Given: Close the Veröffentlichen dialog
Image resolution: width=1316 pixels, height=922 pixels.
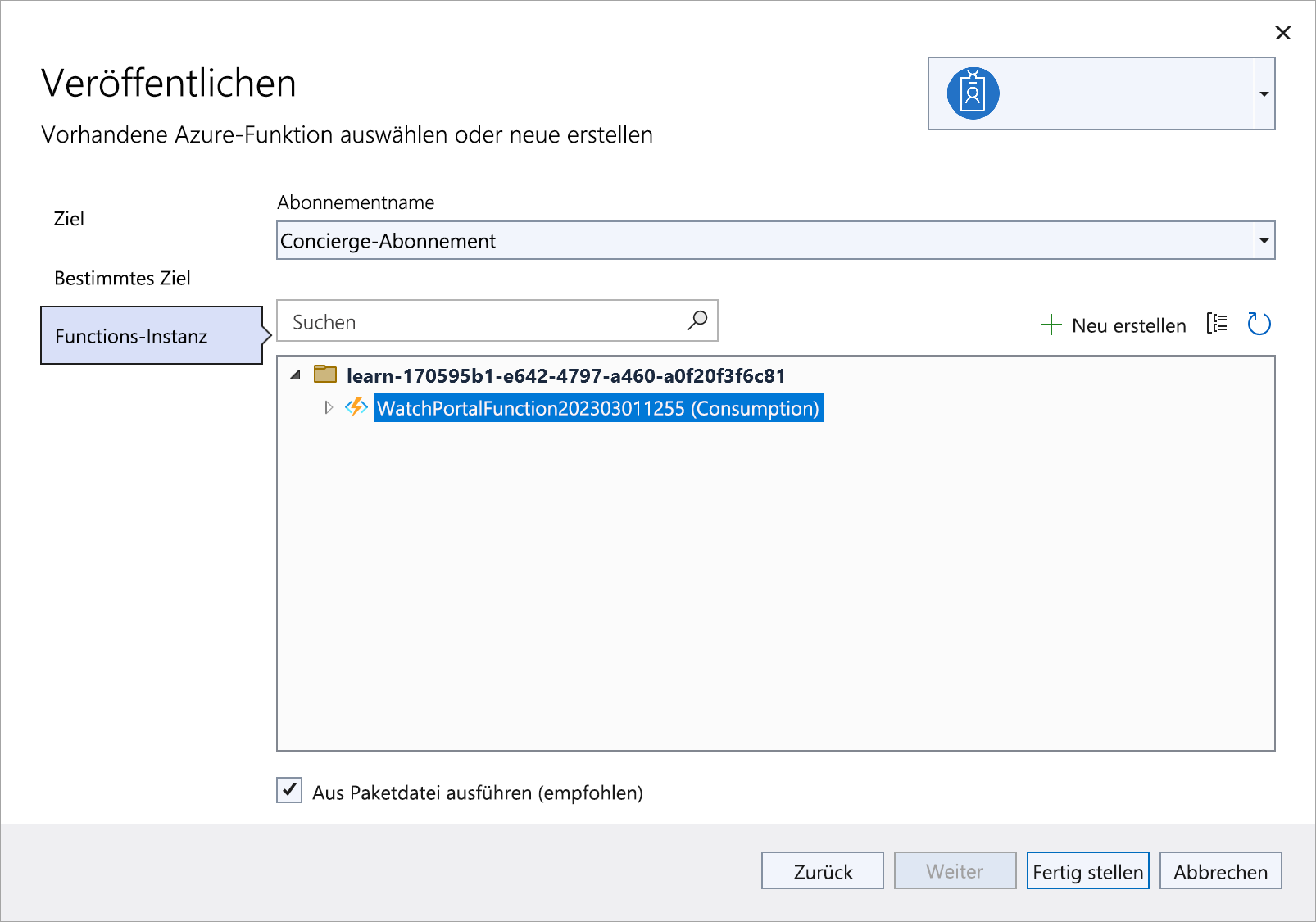Looking at the screenshot, I should tap(1283, 33).
